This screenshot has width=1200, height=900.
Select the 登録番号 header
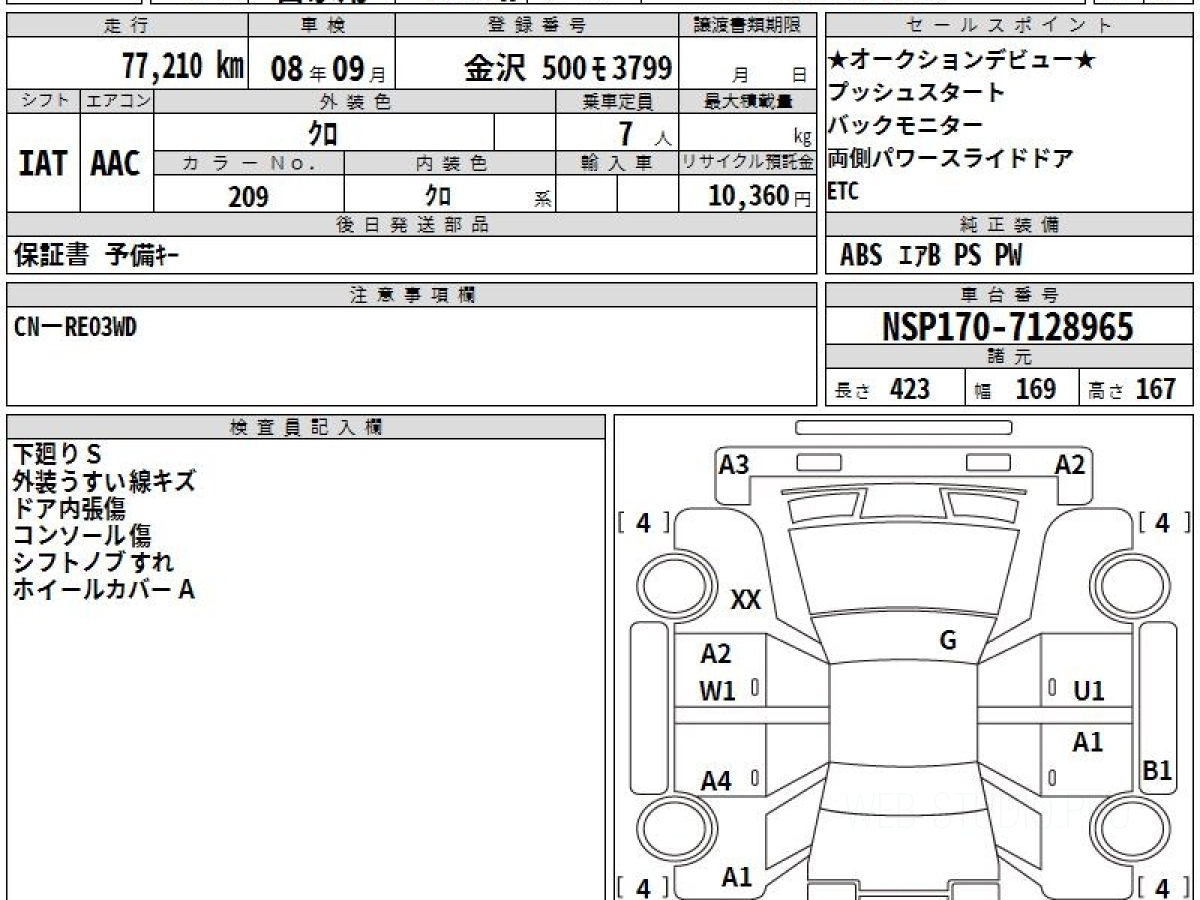pos(538,26)
